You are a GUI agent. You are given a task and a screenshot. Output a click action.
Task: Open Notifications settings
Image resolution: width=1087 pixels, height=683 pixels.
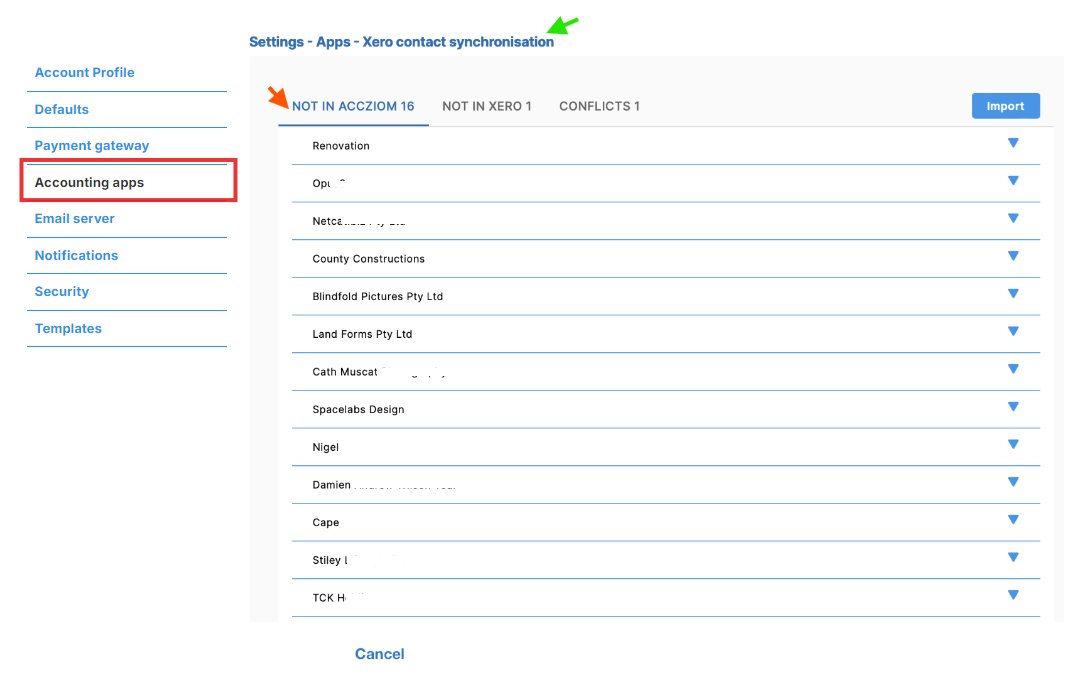(76, 254)
